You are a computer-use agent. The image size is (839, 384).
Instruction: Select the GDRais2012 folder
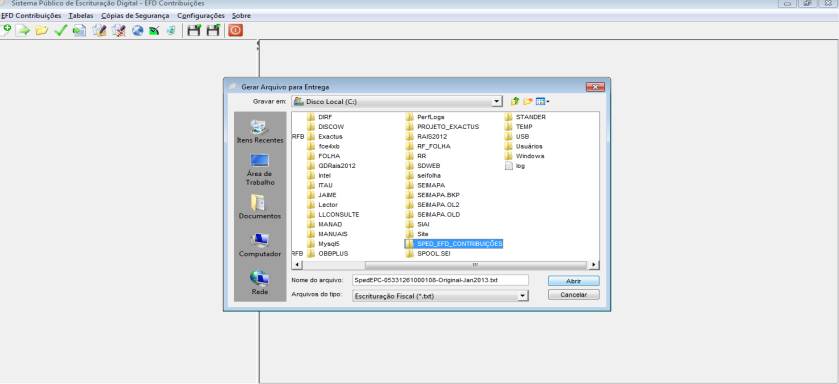click(331, 166)
